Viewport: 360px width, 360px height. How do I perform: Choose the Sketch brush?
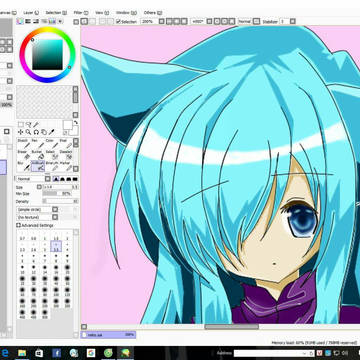(24, 144)
